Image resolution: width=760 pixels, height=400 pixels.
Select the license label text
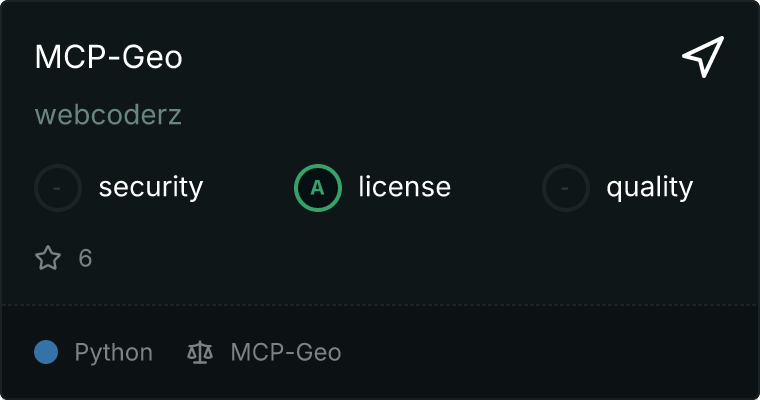tap(404, 187)
